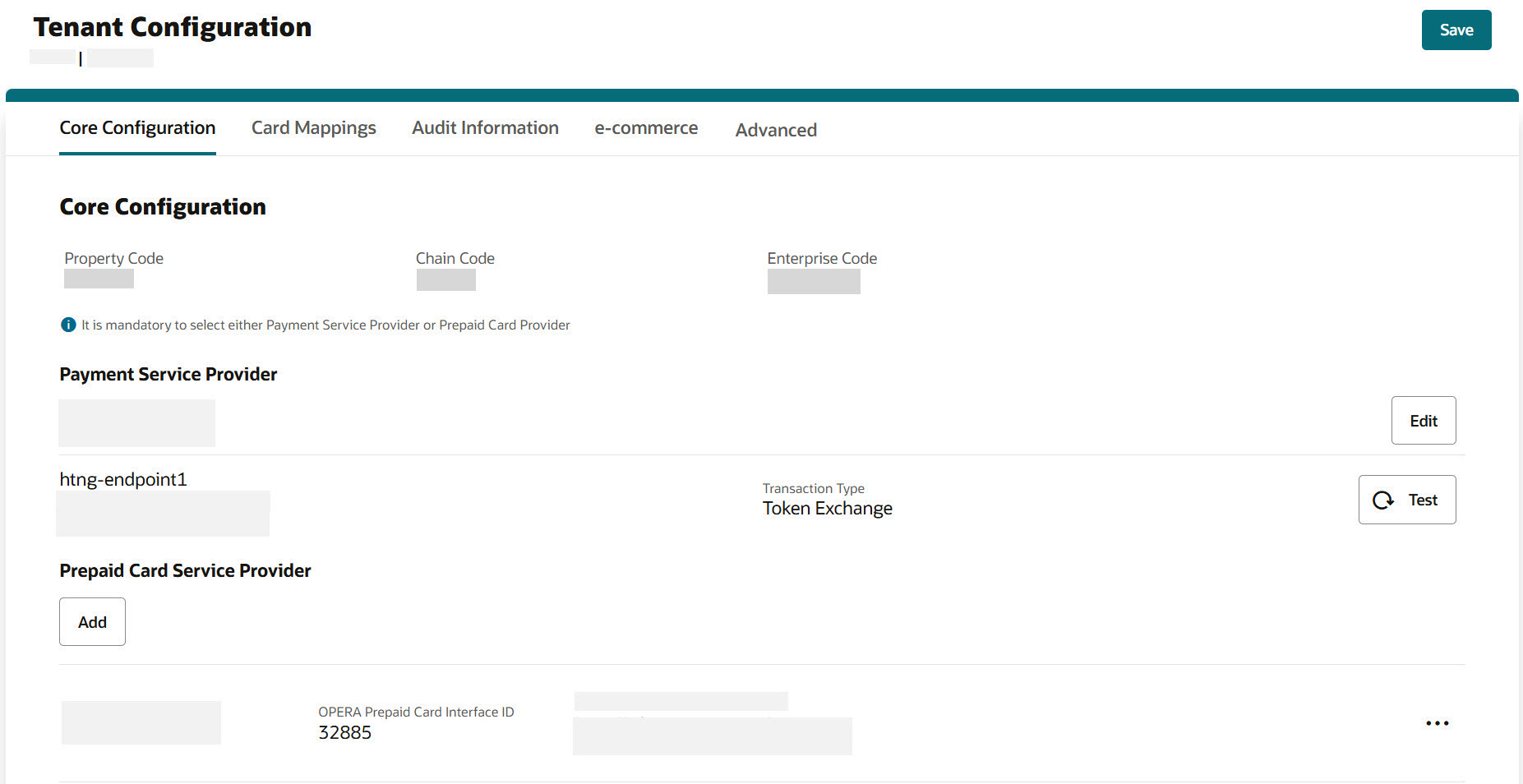Switch to the Card Mappings tab
This screenshot has height=784, width=1523.
coord(313,128)
